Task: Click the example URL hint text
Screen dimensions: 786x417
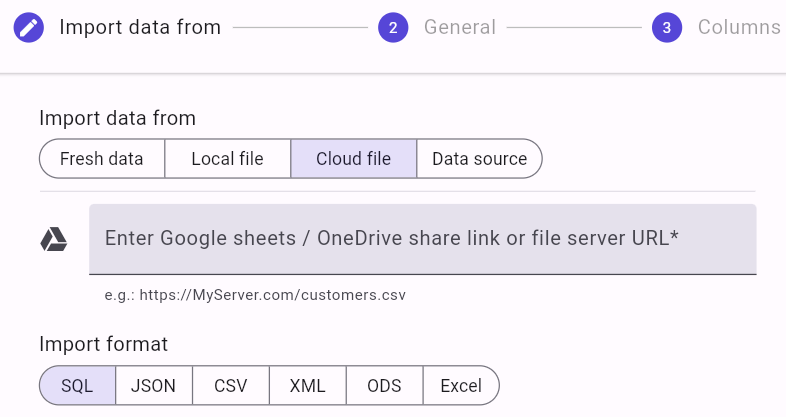Action: 255,295
